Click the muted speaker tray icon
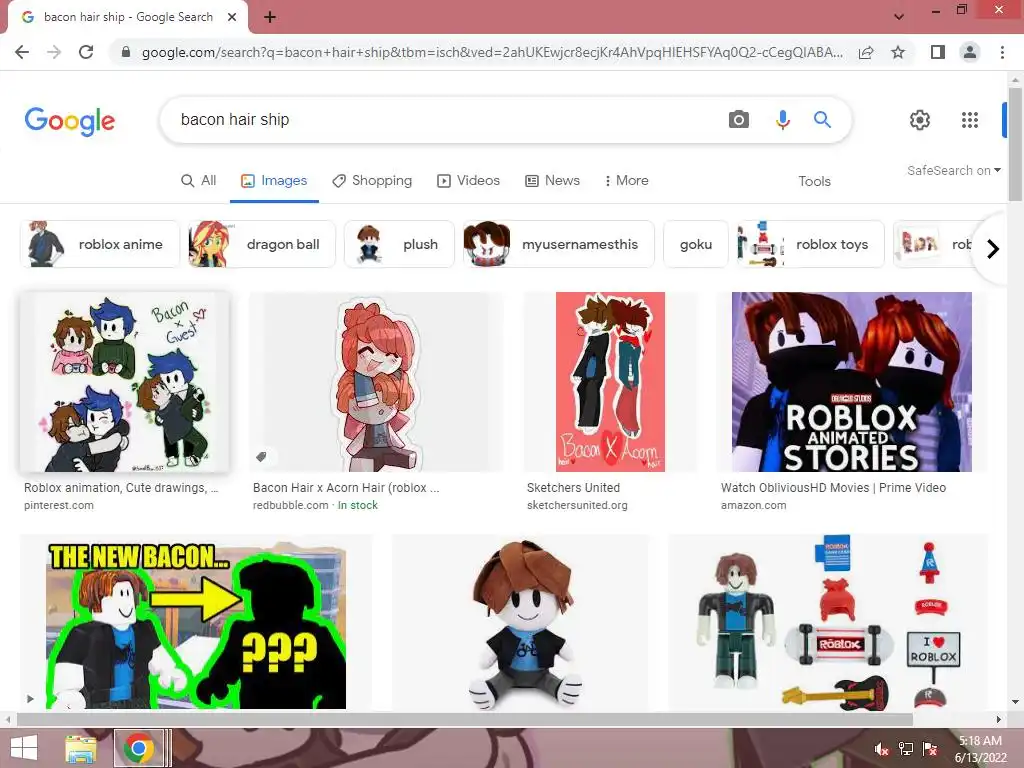The height and width of the screenshot is (768, 1024). pos(882,749)
